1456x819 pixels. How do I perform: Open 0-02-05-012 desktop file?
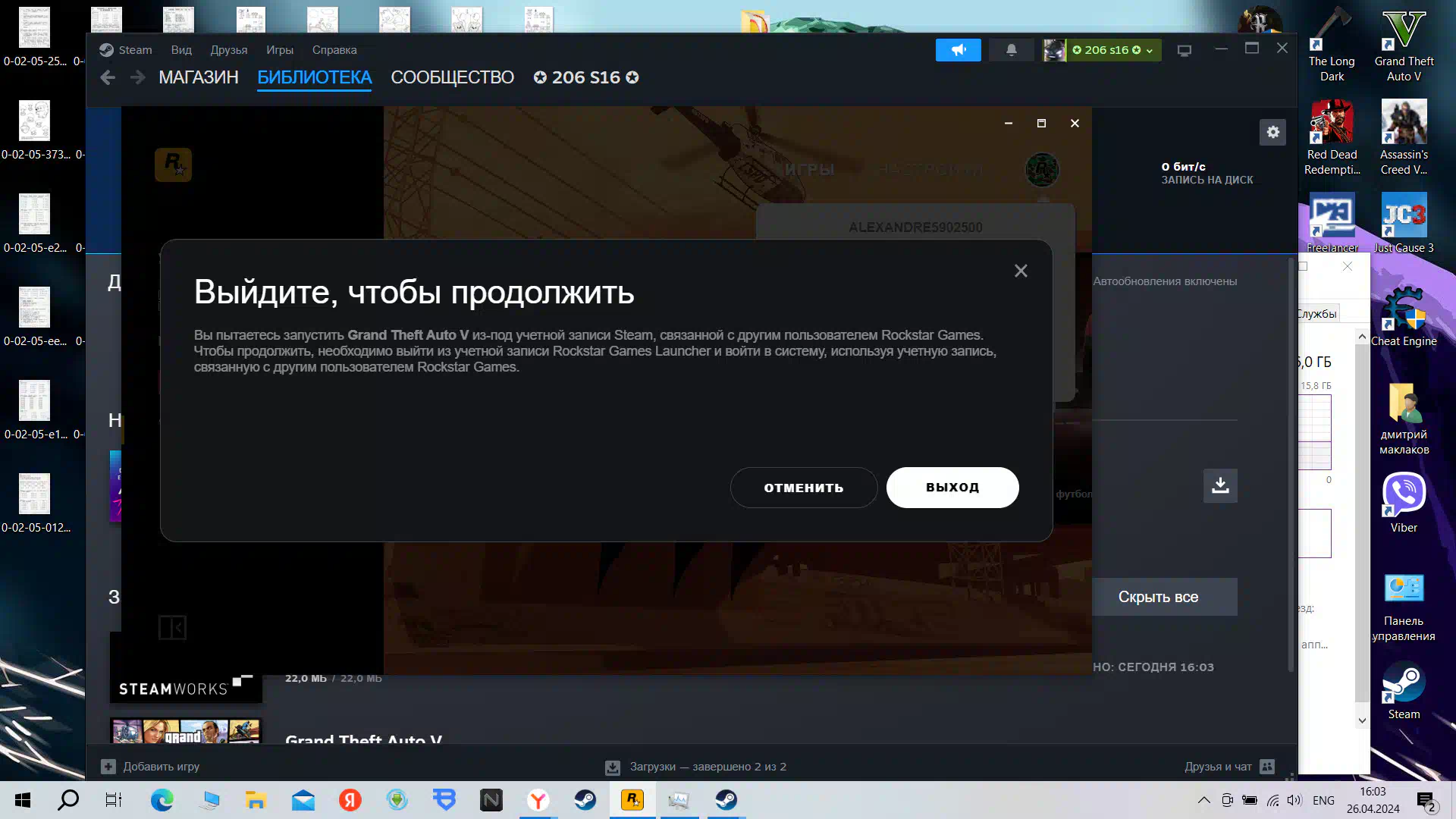click(35, 503)
